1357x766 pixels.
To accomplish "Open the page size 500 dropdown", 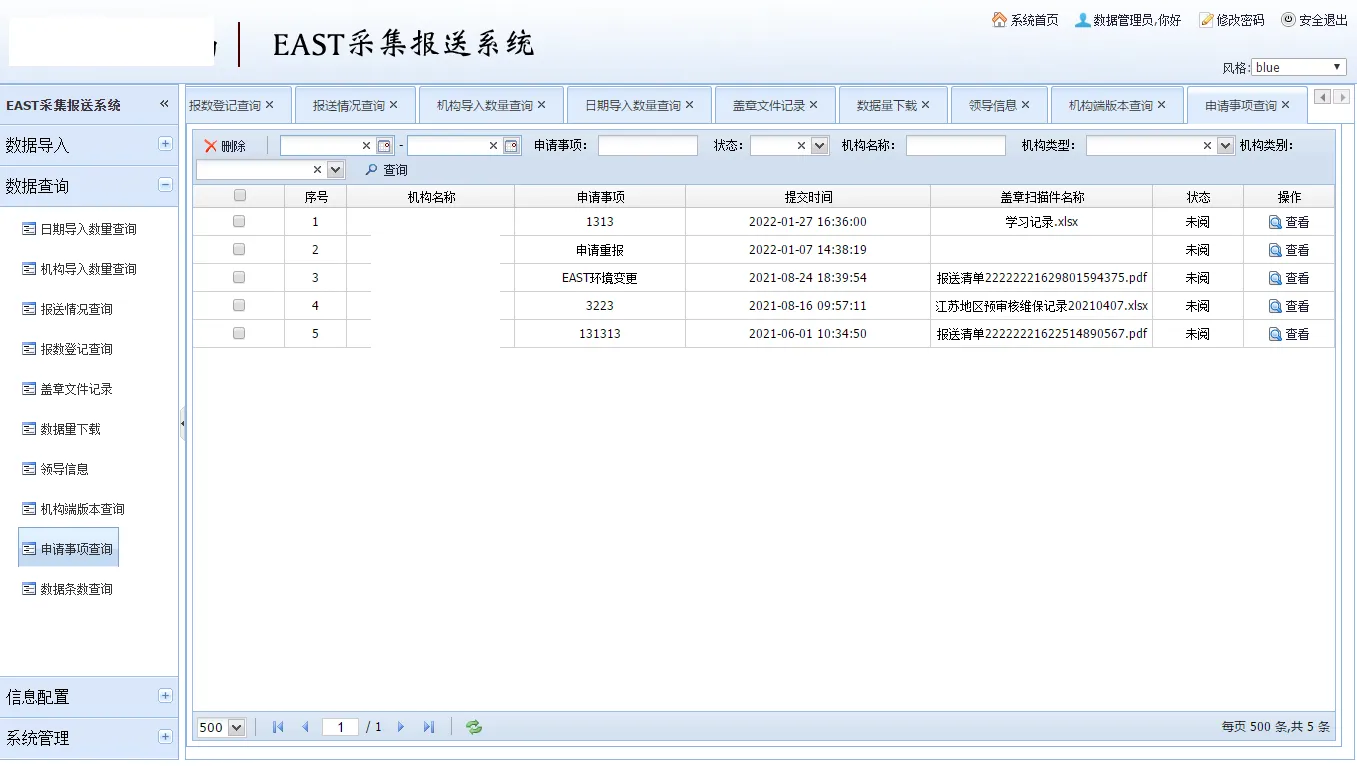I will point(222,727).
